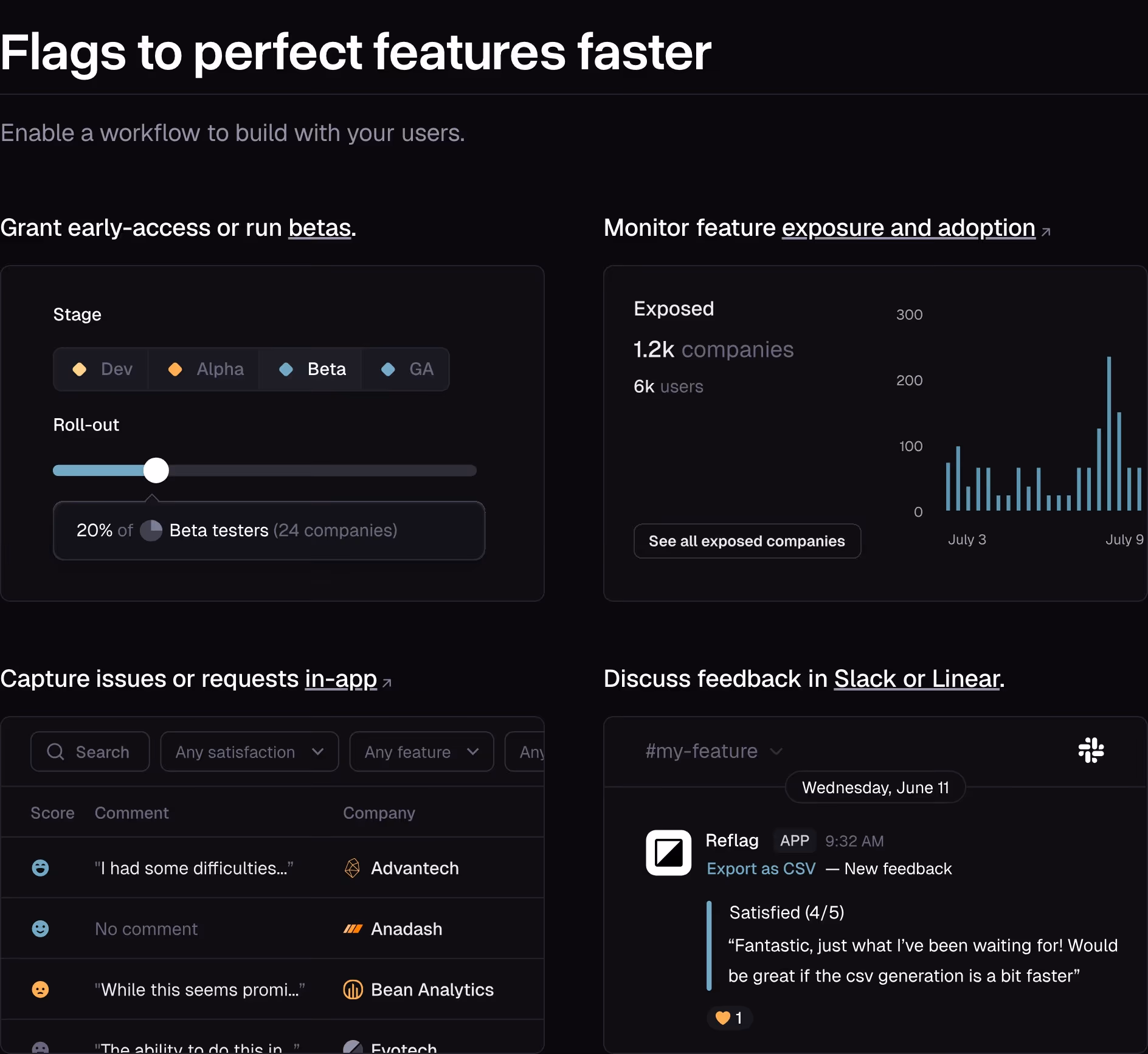
Task: Click the tallest bar in exposure chart
Action: (x=1109, y=433)
